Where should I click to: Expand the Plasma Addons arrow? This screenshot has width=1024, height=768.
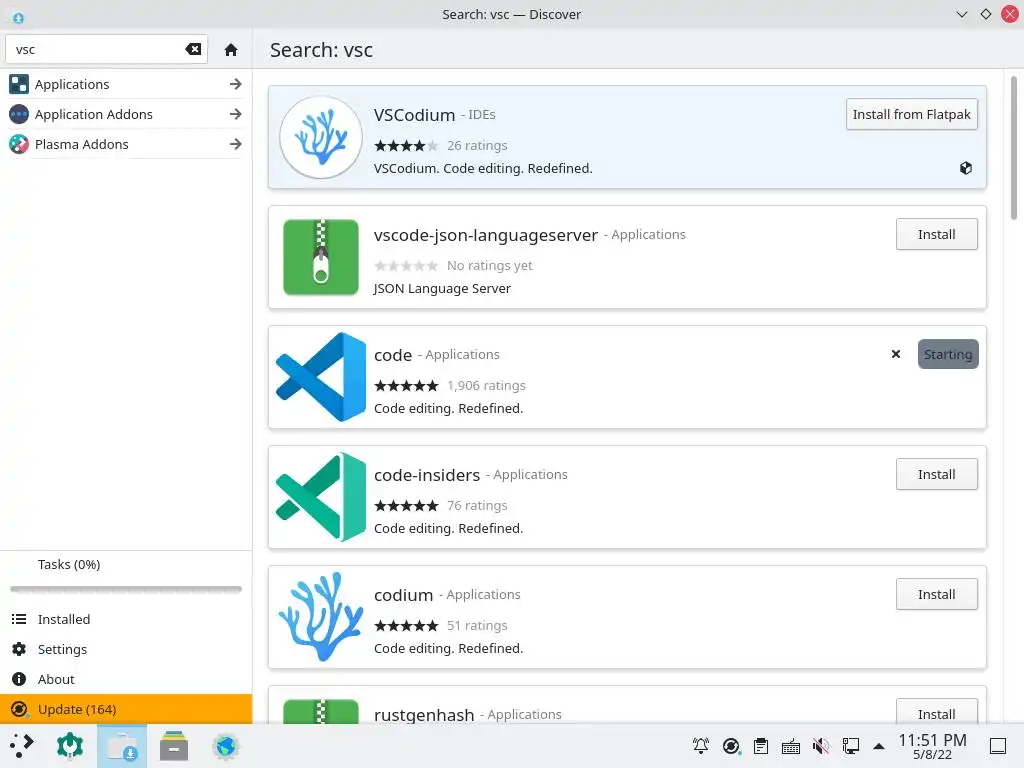(x=236, y=144)
